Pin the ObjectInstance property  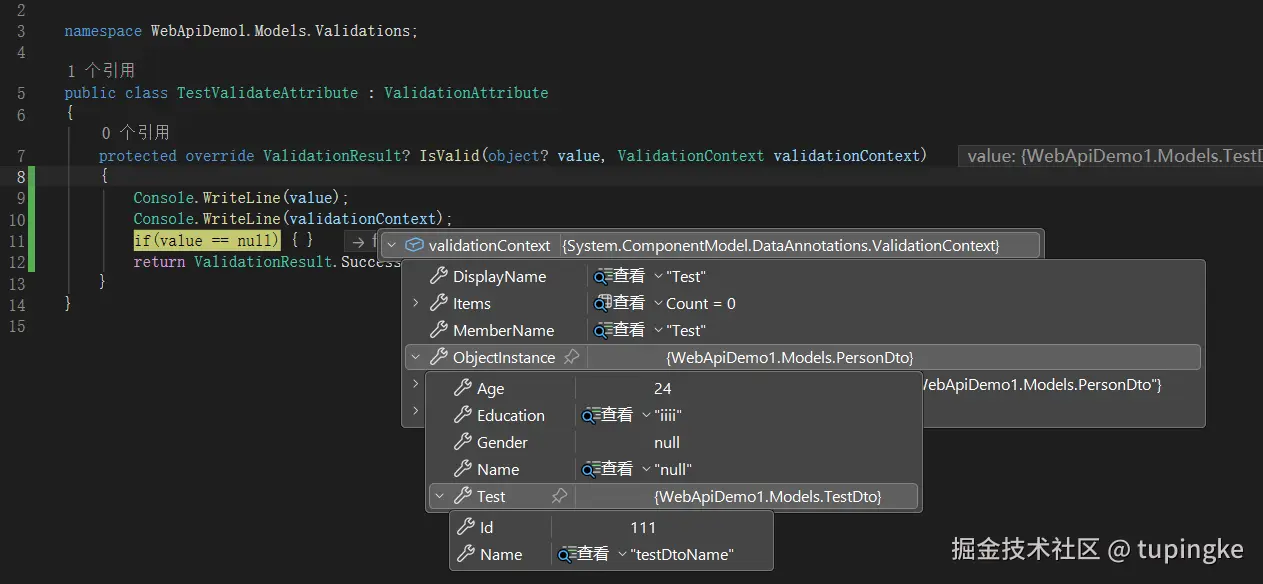(571, 357)
